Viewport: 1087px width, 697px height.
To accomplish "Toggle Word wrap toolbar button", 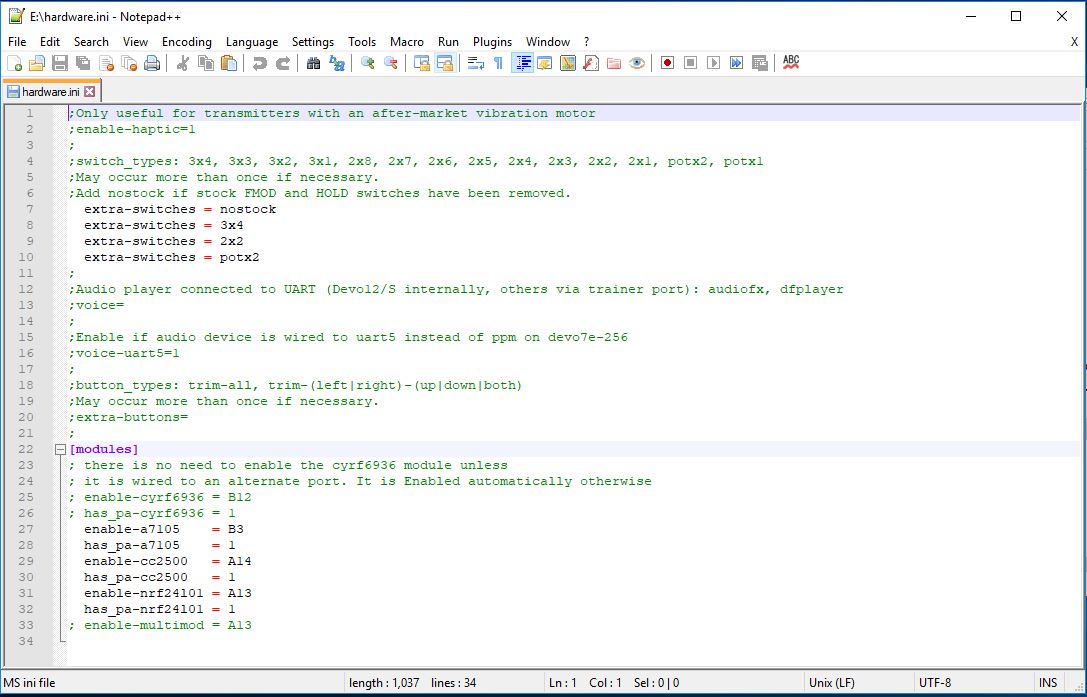I will 475,63.
